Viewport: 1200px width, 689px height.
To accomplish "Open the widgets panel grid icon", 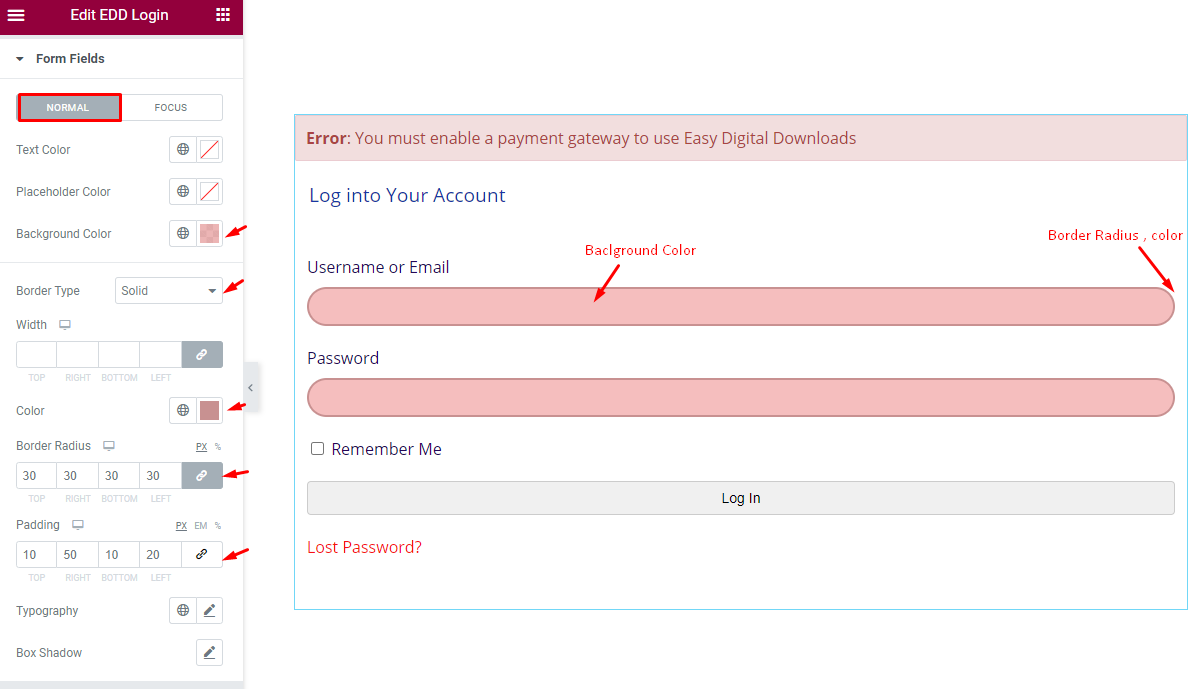I will pyautogui.click(x=222, y=16).
